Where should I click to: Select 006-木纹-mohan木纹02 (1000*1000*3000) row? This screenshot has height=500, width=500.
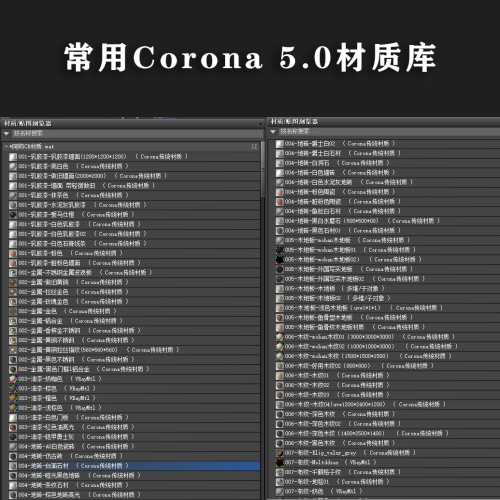(x=388, y=347)
